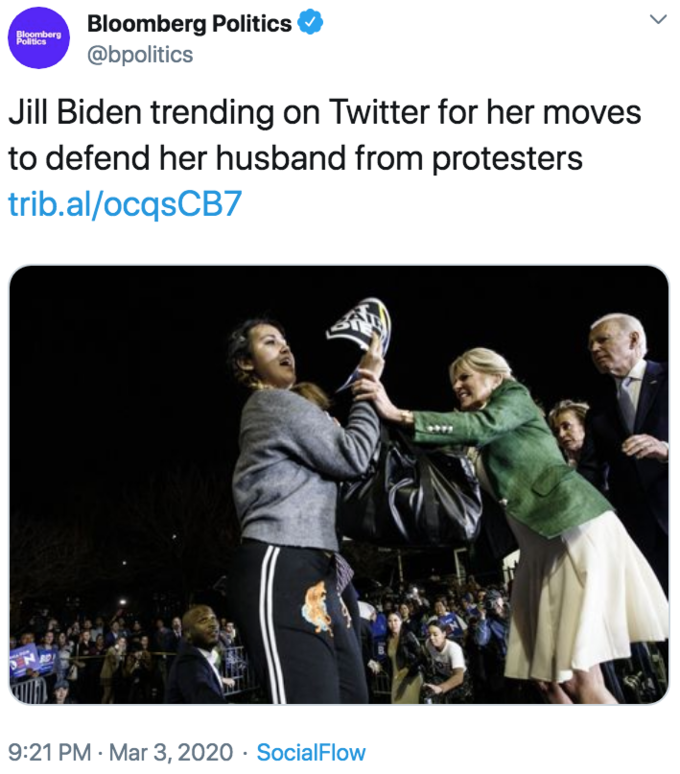The height and width of the screenshot is (774, 680).
Task: Click the 9:21 PM timestamp
Action: pyautogui.click(x=46, y=752)
